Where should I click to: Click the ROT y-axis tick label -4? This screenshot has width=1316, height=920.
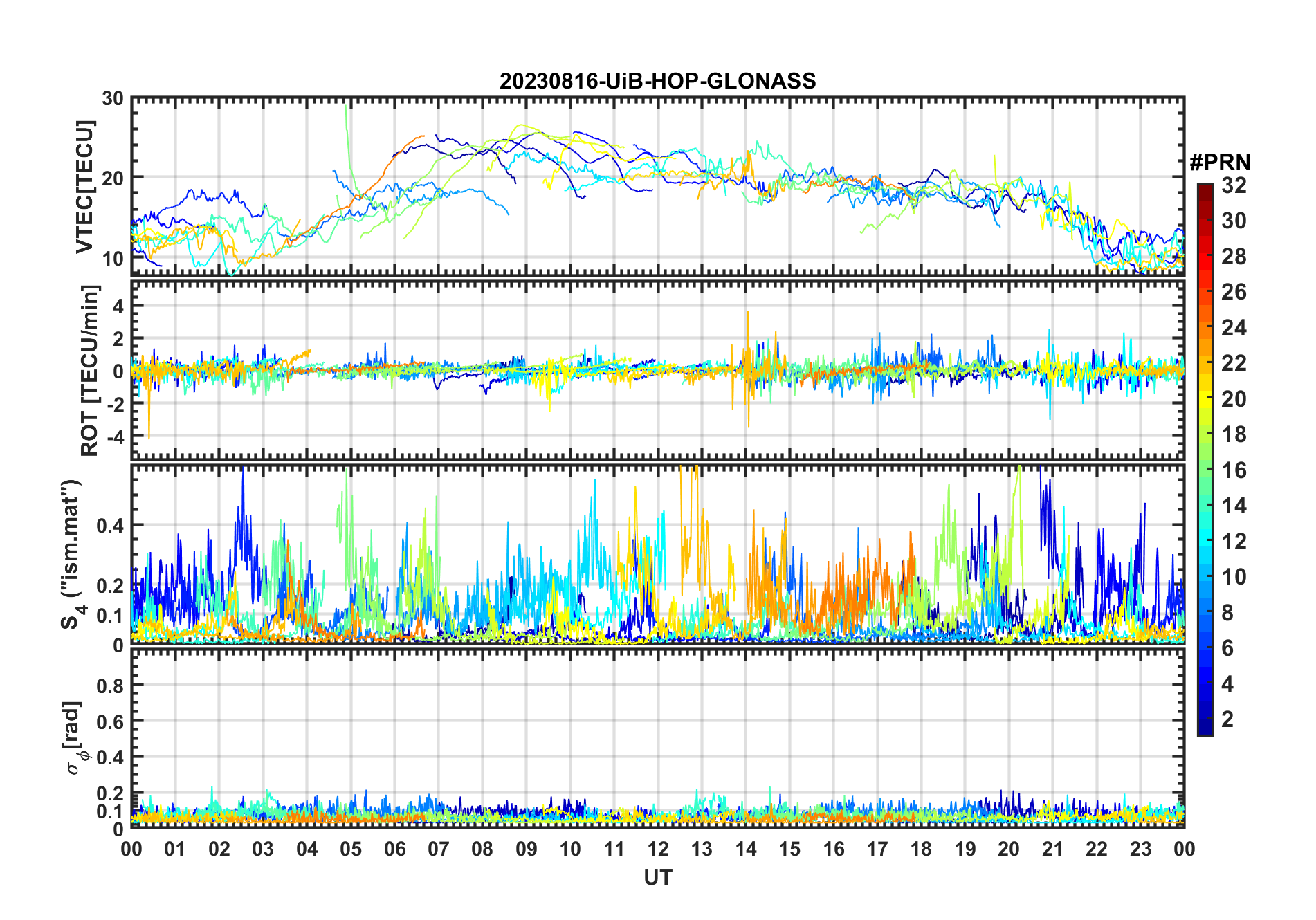click(x=114, y=437)
